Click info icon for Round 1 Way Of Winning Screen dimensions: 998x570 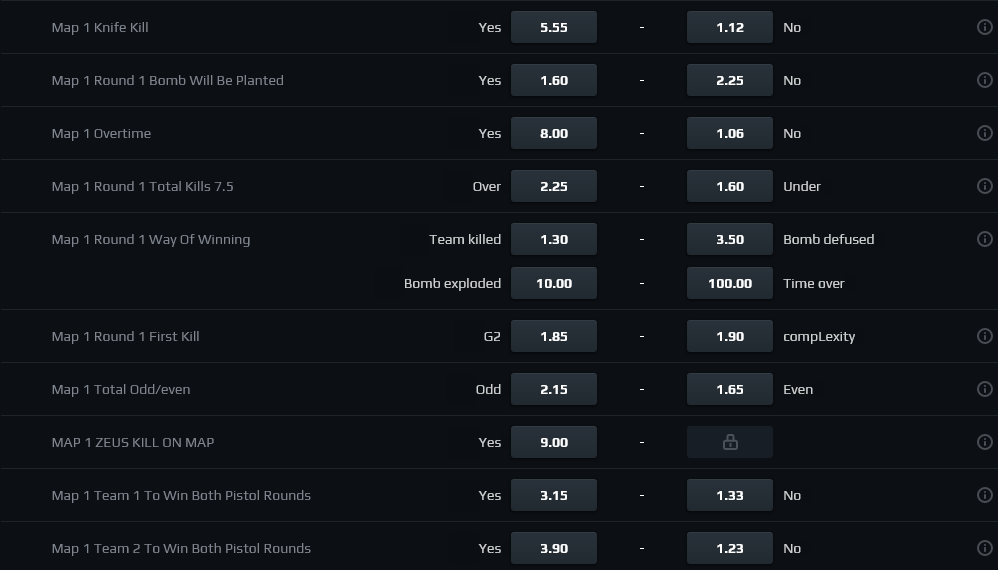click(x=984, y=239)
